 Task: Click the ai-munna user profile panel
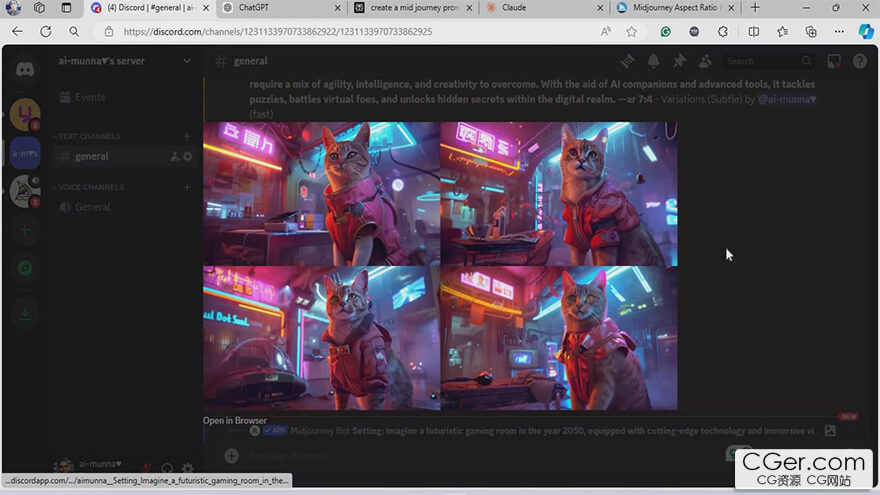pyautogui.click(x=94, y=465)
